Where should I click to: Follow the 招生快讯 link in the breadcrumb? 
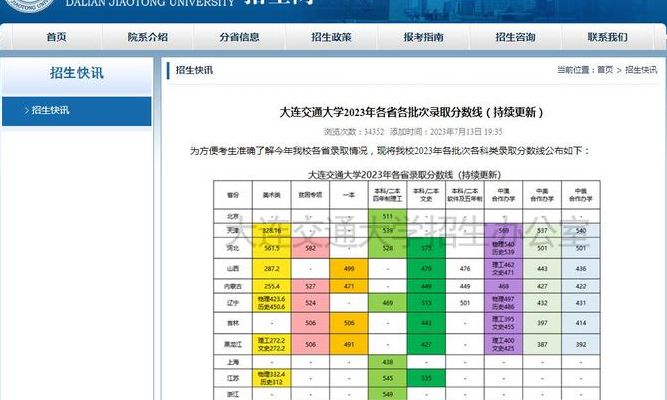tap(641, 70)
